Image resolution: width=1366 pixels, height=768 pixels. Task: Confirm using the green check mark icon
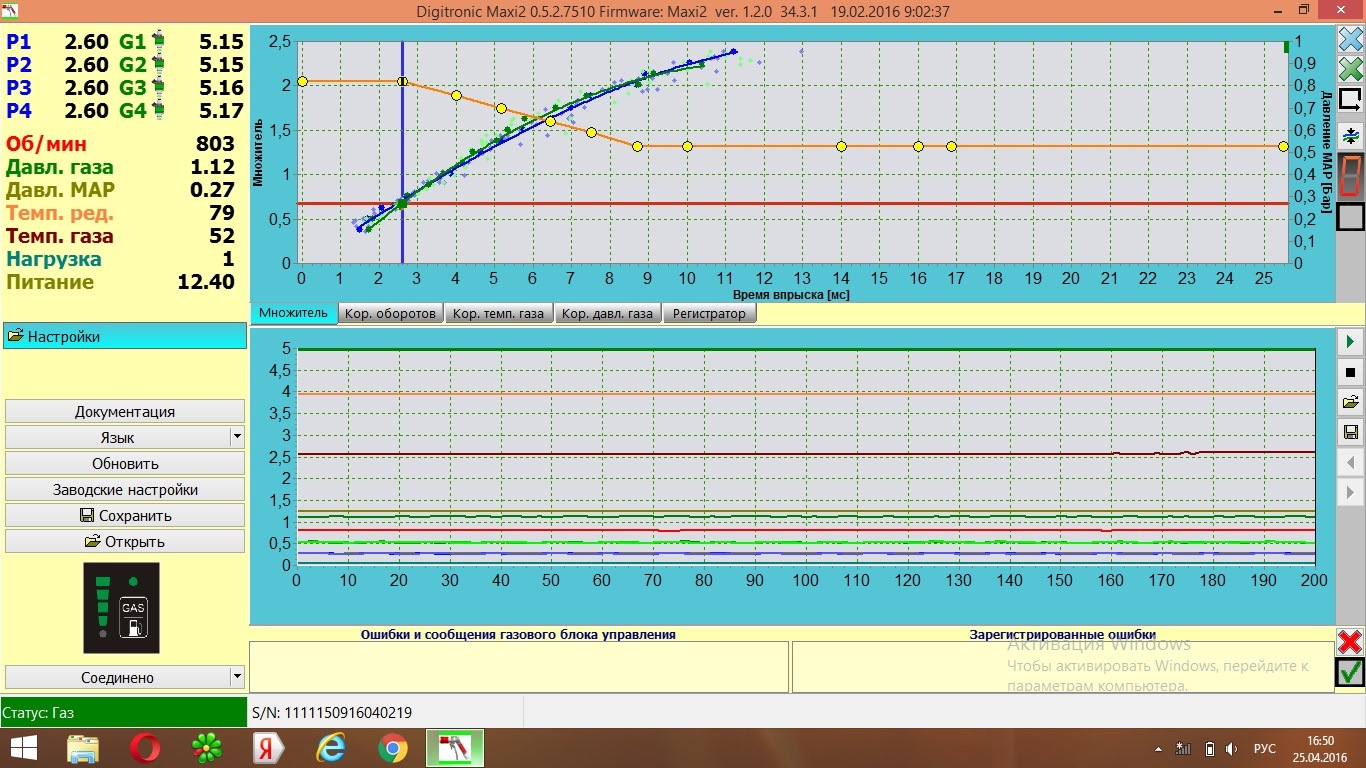click(1350, 672)
